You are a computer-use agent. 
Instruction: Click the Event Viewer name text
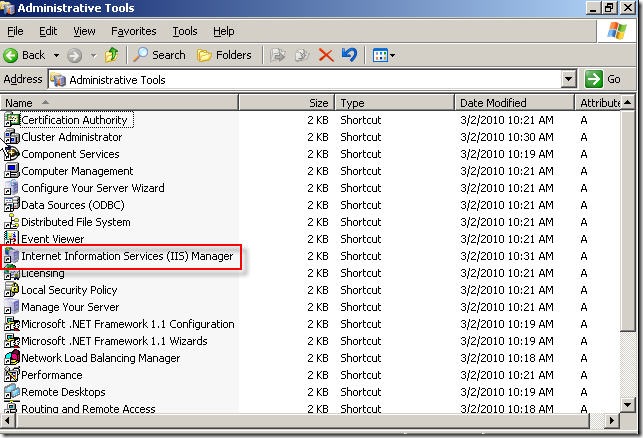click(x=52, y=239)
